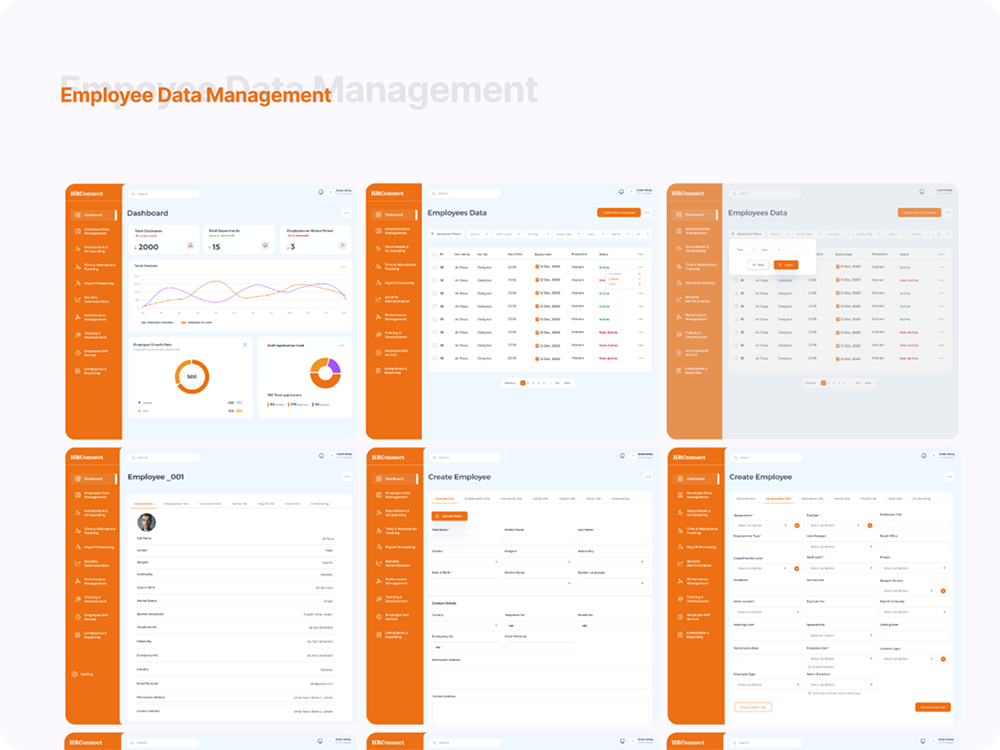The height and width of the screenshot is (750, 1000).
Task: Click the employee profile photo in Employee_001 screen
Action: click(x=147, y=522)
